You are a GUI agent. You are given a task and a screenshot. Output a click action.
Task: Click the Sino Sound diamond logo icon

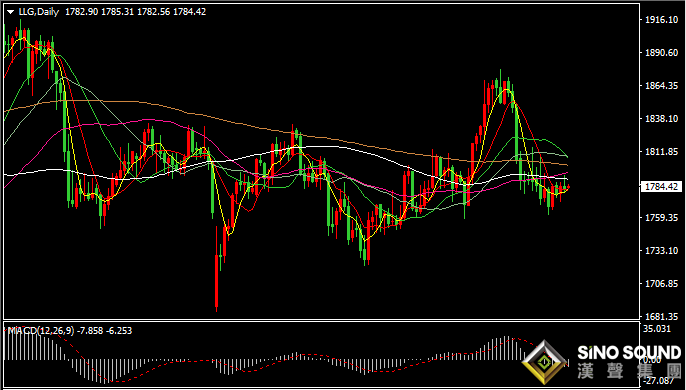[x=544, y=362]
